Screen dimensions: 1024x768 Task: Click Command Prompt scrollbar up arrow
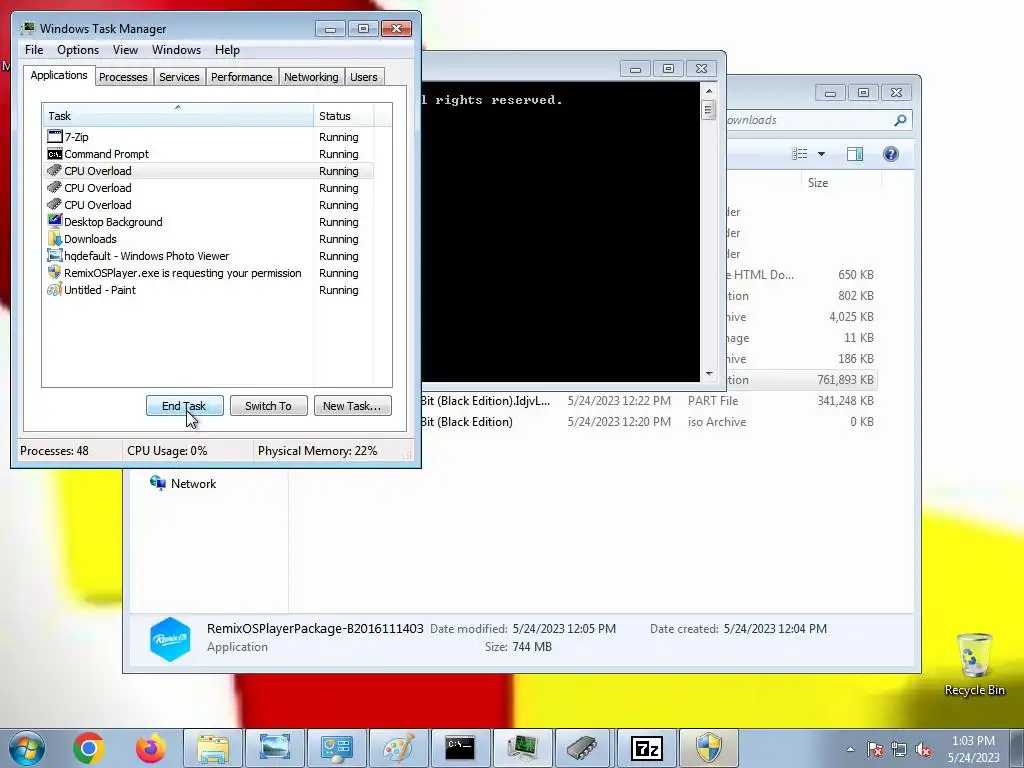point(709,91)
